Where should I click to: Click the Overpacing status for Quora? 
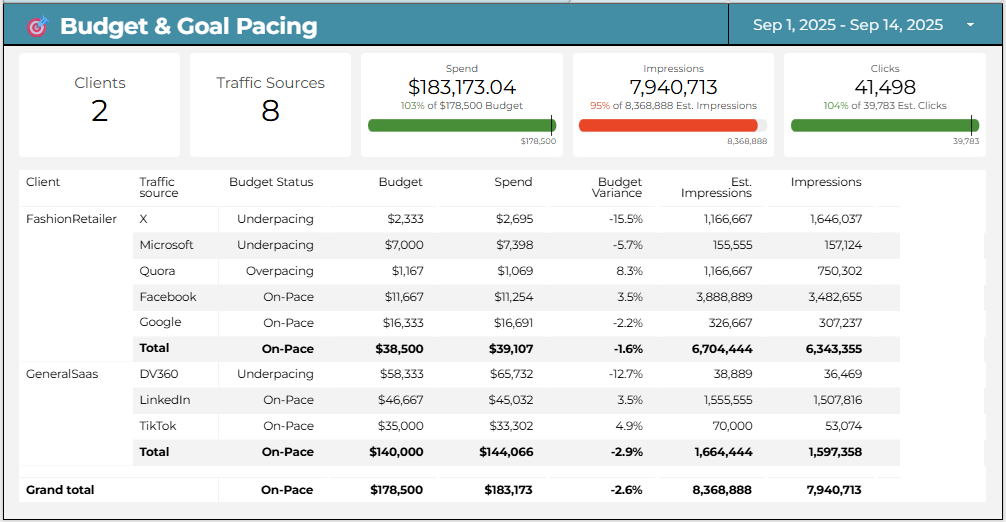pyautogui.click(x=280, y=271)
